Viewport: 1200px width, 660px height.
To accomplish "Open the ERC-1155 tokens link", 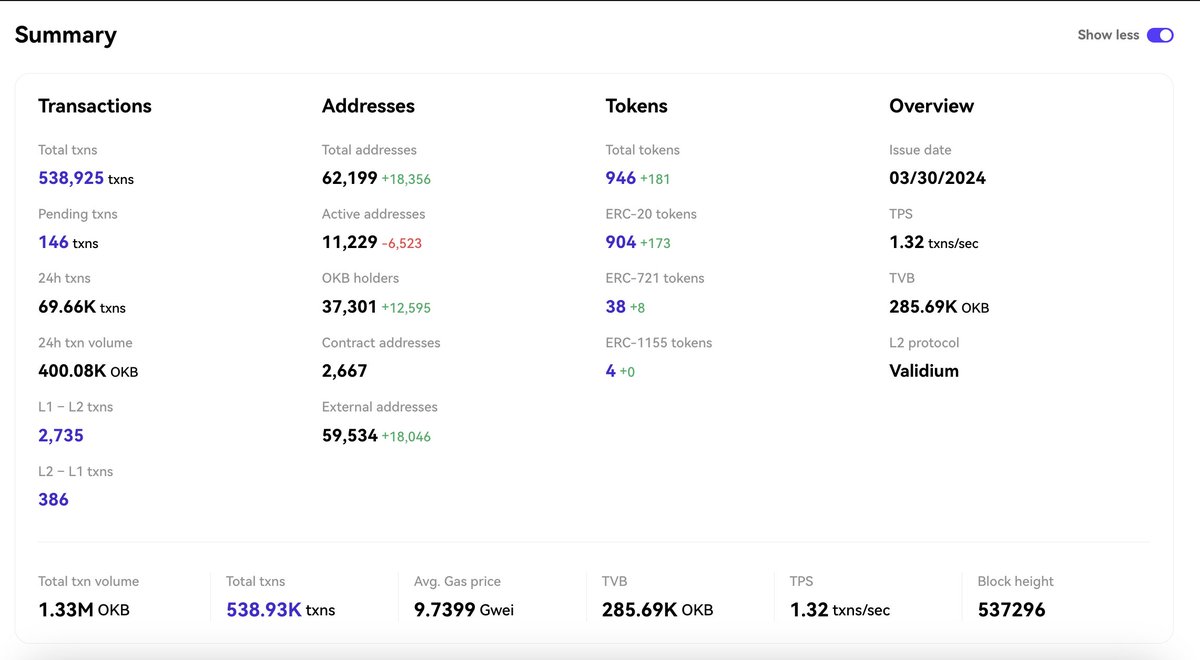I will (610, 370).
